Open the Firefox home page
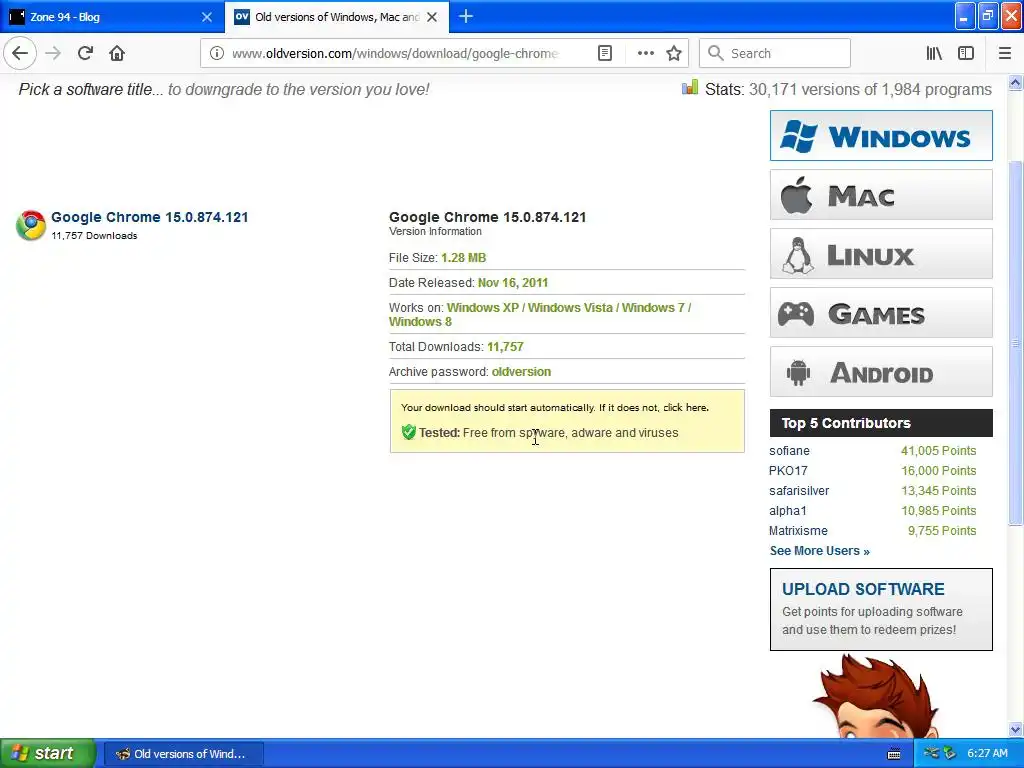This screenshot has width=1024, height=768. [117, 53]
